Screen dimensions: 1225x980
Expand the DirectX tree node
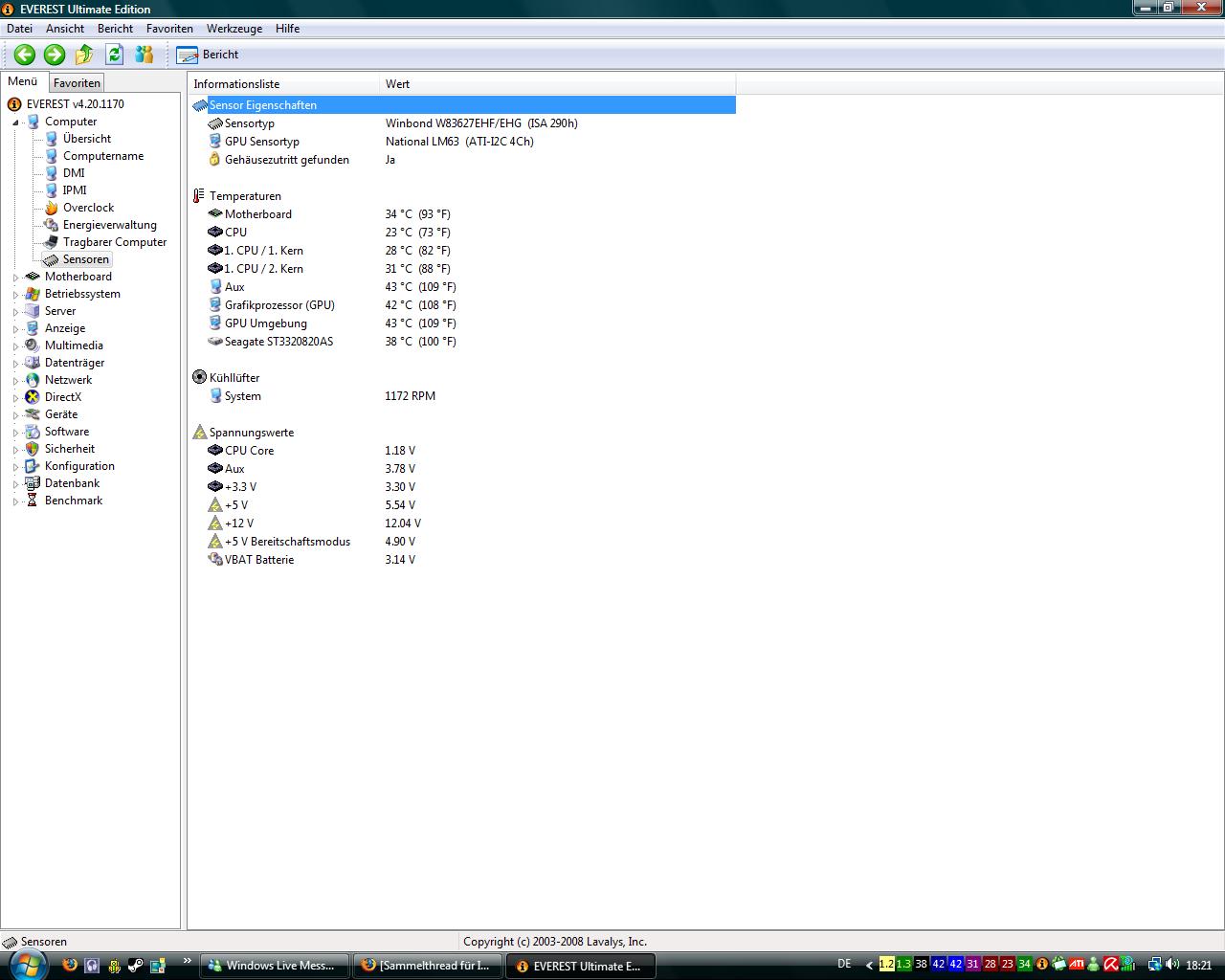point(15,398)
